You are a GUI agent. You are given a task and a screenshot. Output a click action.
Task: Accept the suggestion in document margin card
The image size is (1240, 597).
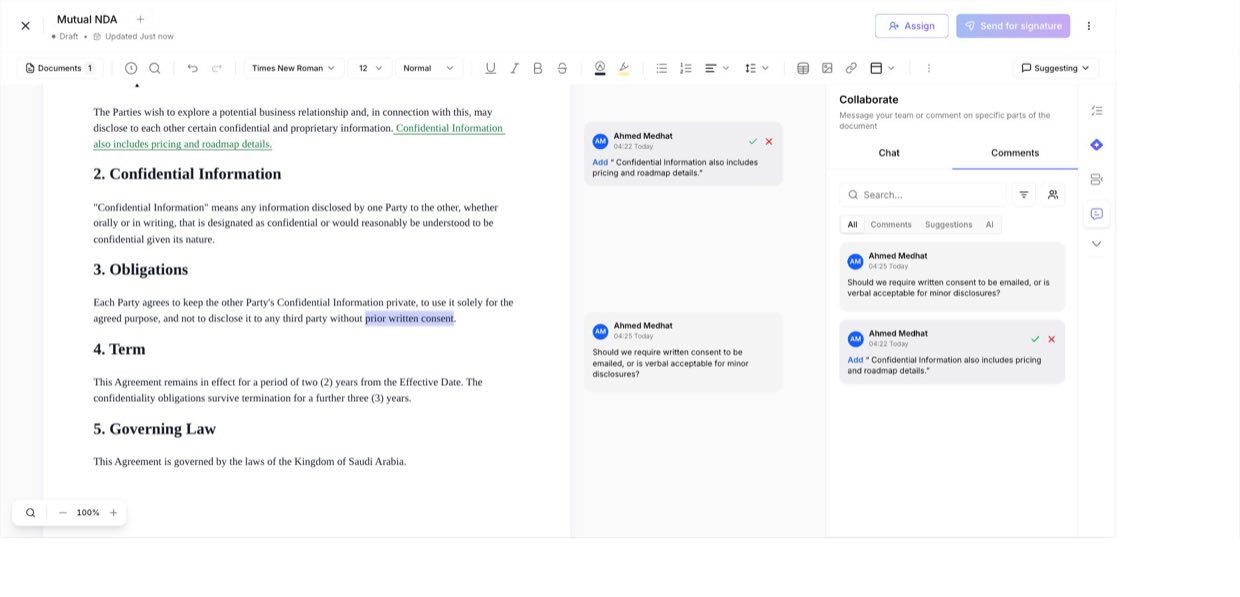point(753,142)
